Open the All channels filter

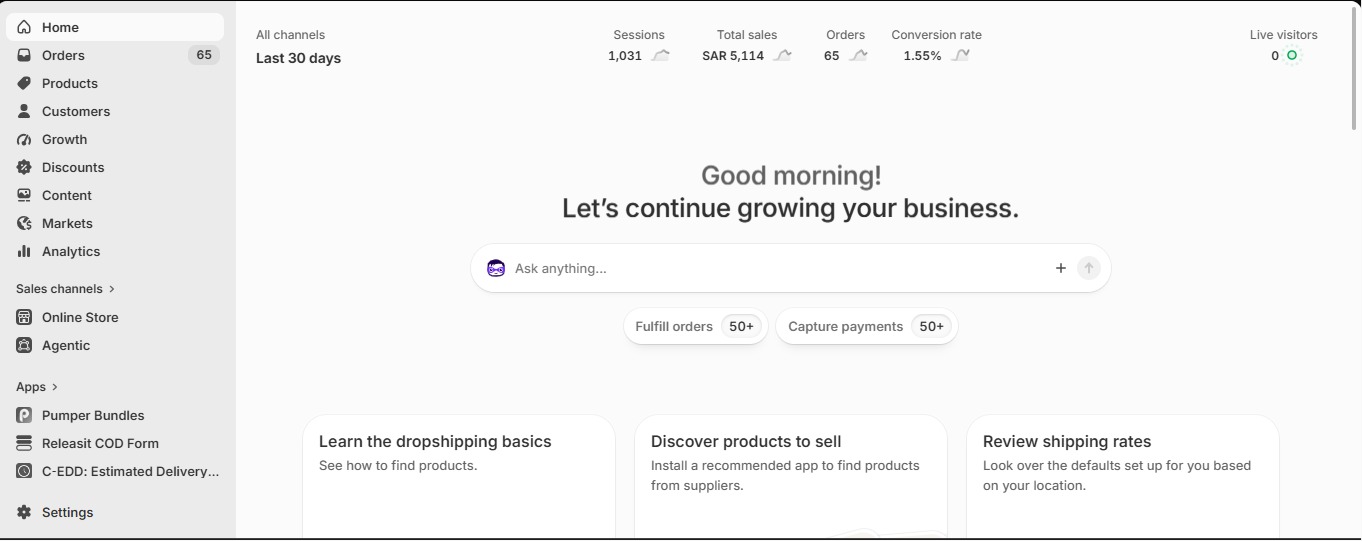point(290,35)
